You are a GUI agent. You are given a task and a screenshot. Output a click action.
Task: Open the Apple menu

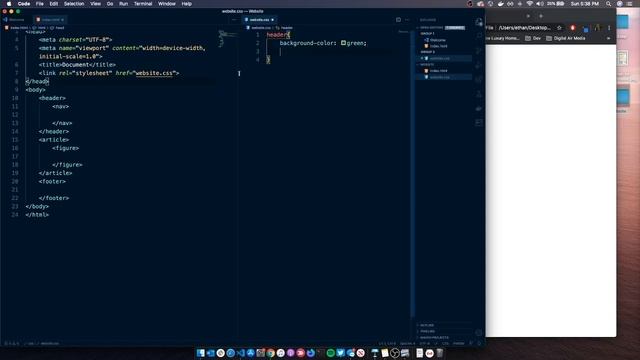[9, 4]
